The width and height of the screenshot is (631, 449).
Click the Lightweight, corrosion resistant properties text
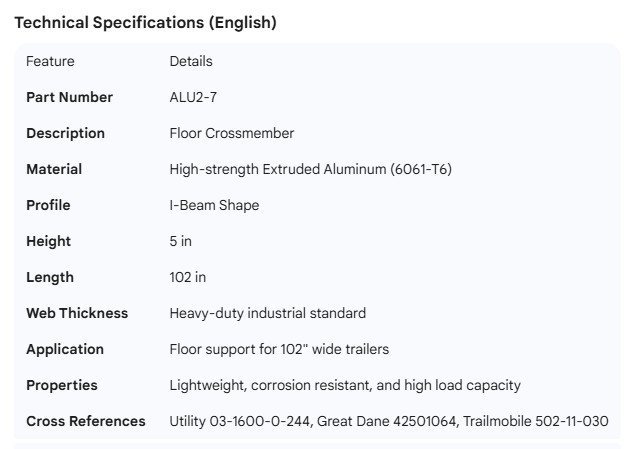[345, 385]
